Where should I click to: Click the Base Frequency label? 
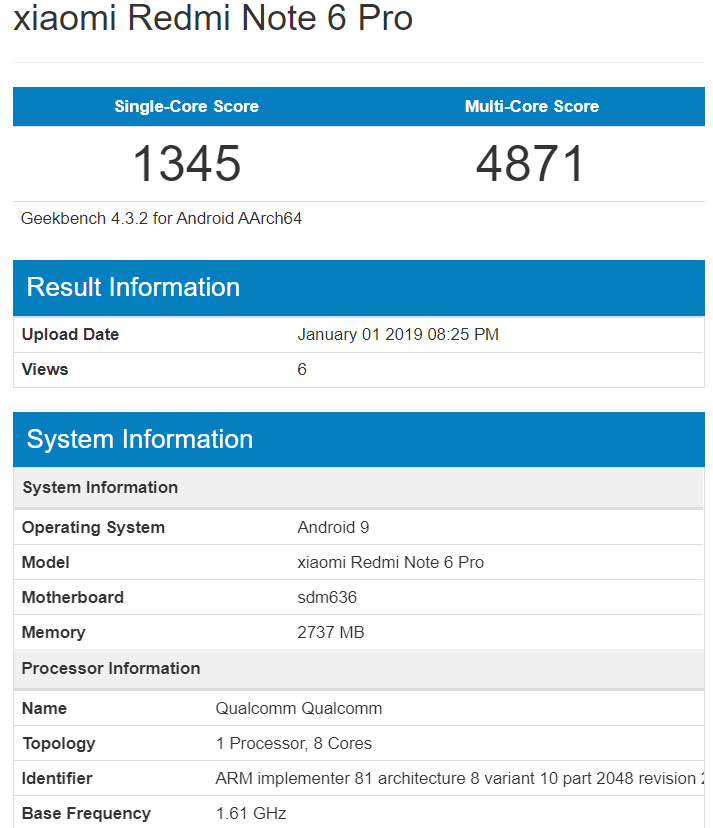[86, 813]
